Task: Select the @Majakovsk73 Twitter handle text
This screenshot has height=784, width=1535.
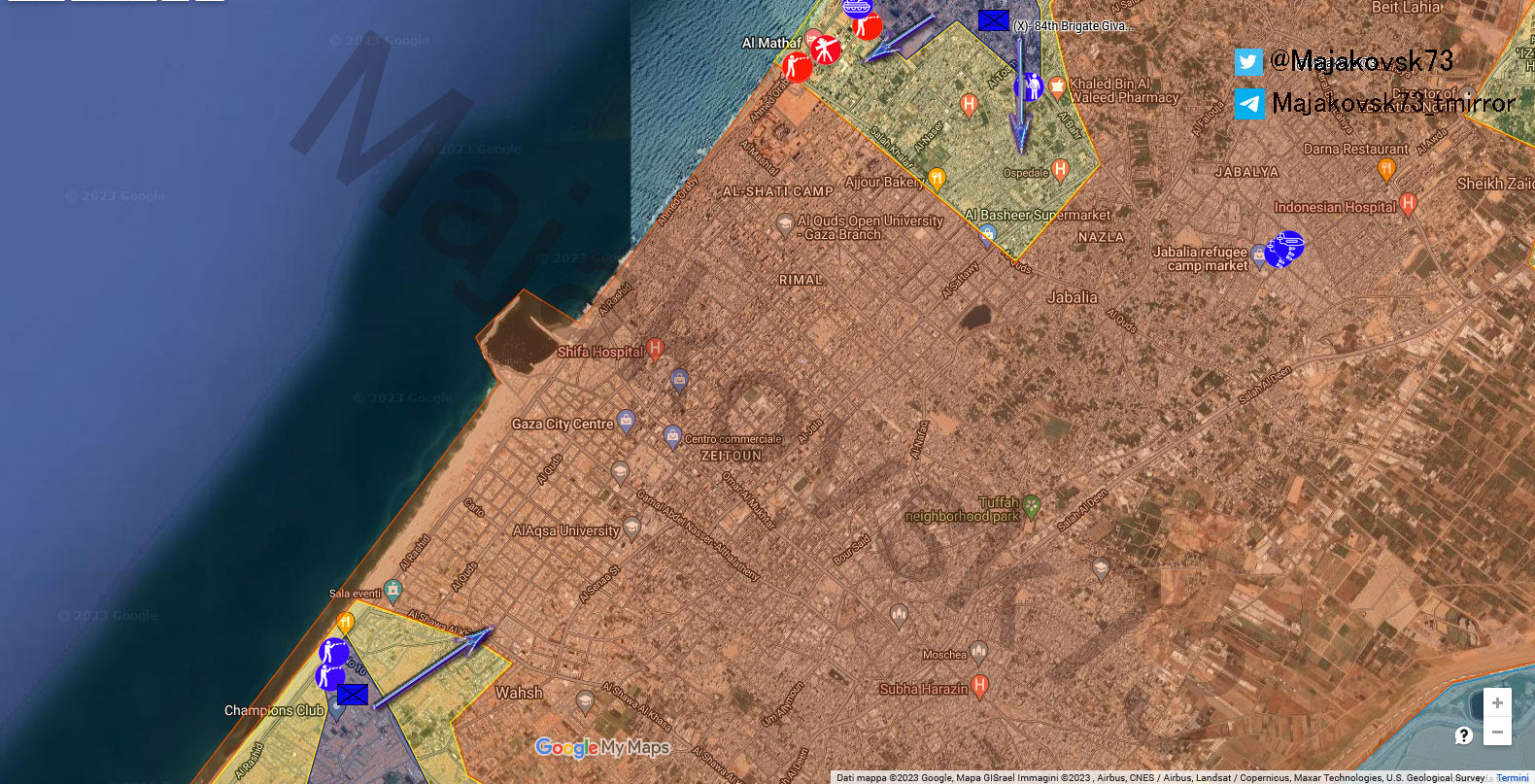Action: pos(1362,60)
